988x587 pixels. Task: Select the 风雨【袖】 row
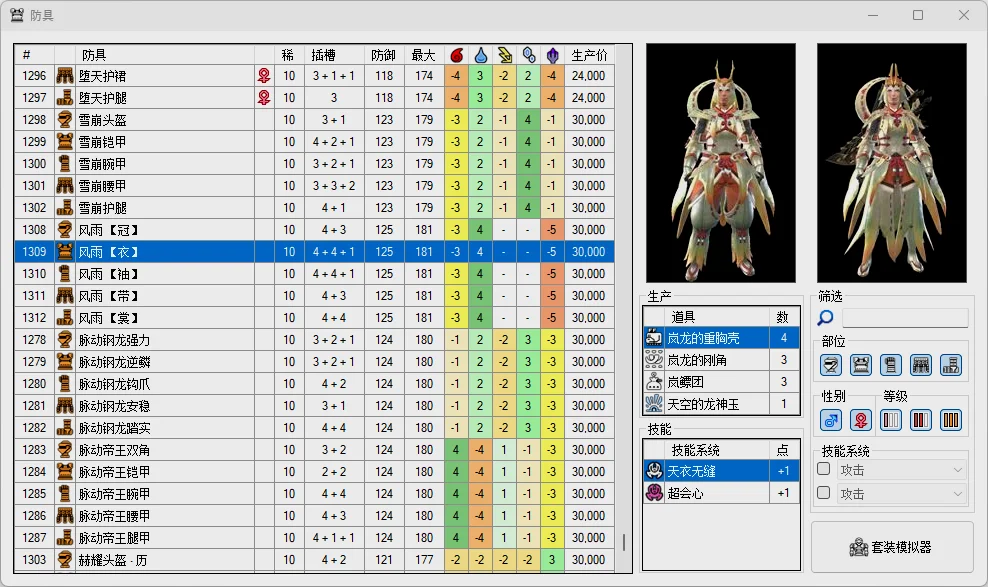[314, 274]
